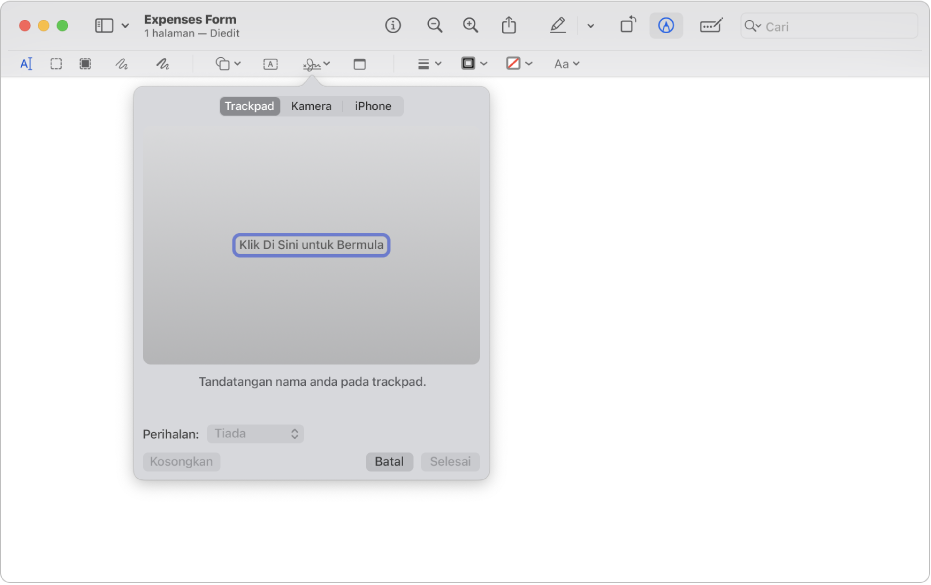Open the search options magnifier menu
The image size is (931, 585).
752,26
